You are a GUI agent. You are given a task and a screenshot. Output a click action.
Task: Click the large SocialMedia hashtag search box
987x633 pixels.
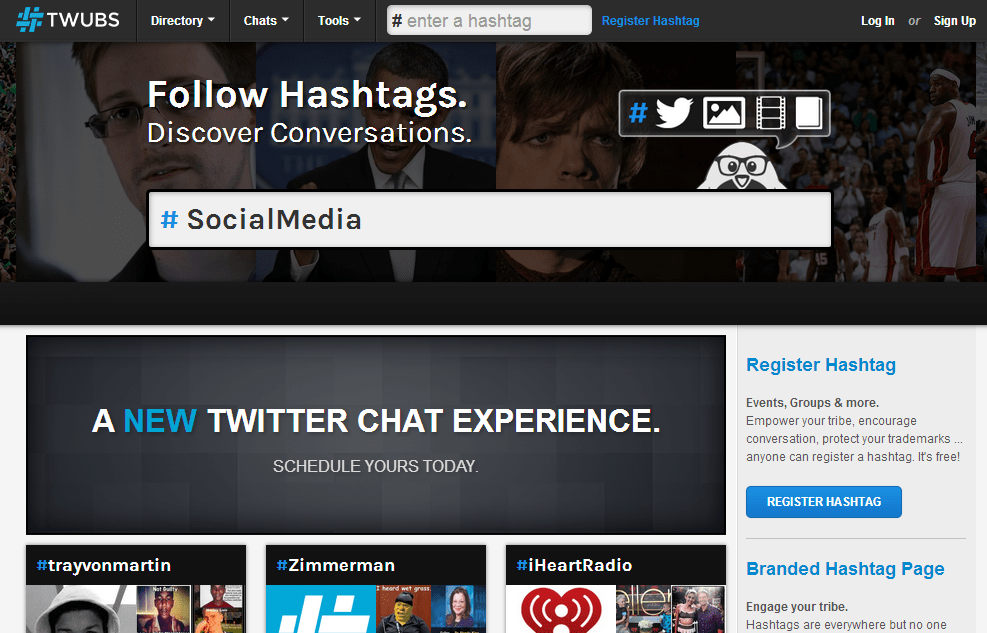[x=490, y=219]
